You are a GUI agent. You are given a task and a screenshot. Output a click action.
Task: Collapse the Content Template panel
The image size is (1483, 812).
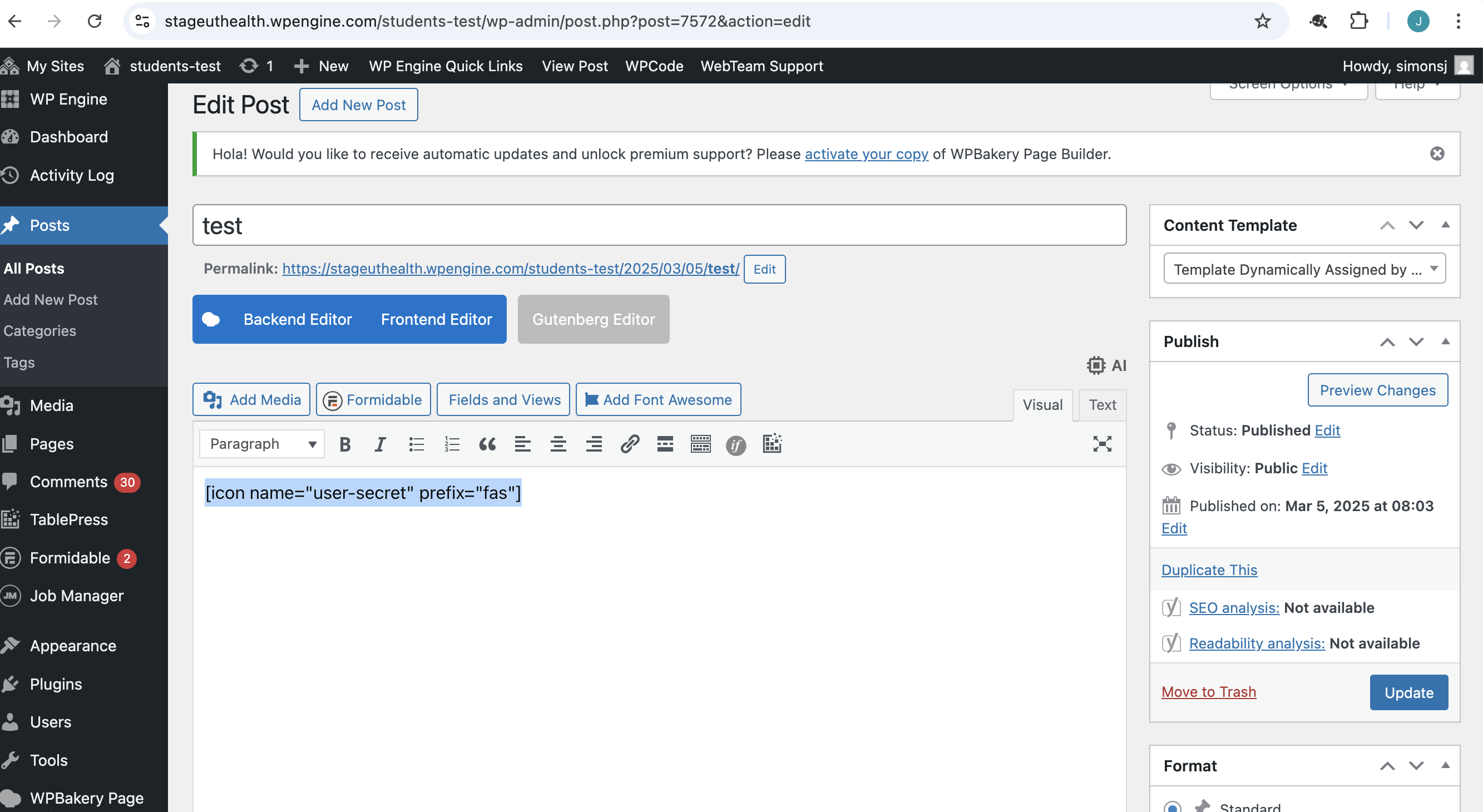pos(1445,225)
